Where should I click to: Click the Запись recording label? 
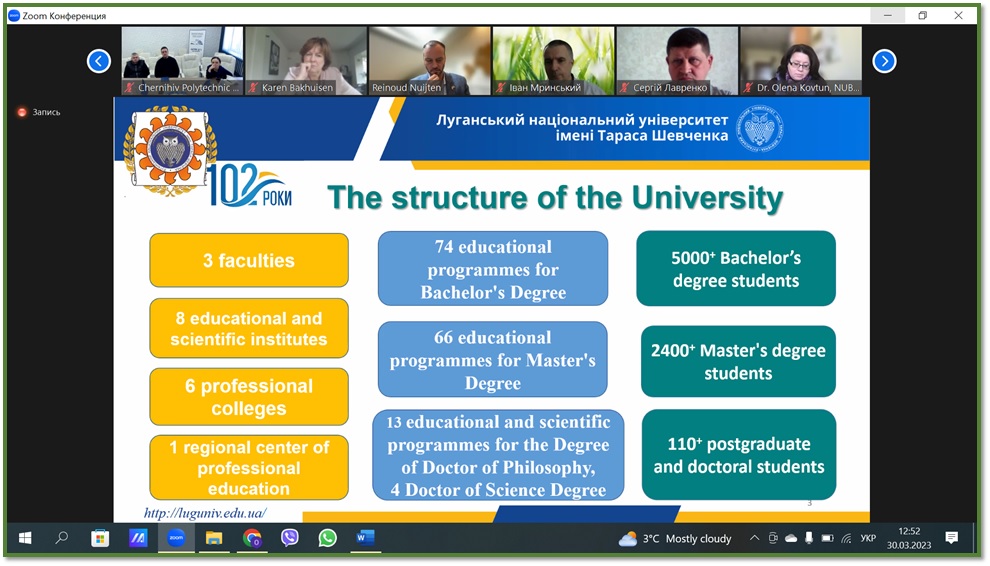tap(47, 112)
